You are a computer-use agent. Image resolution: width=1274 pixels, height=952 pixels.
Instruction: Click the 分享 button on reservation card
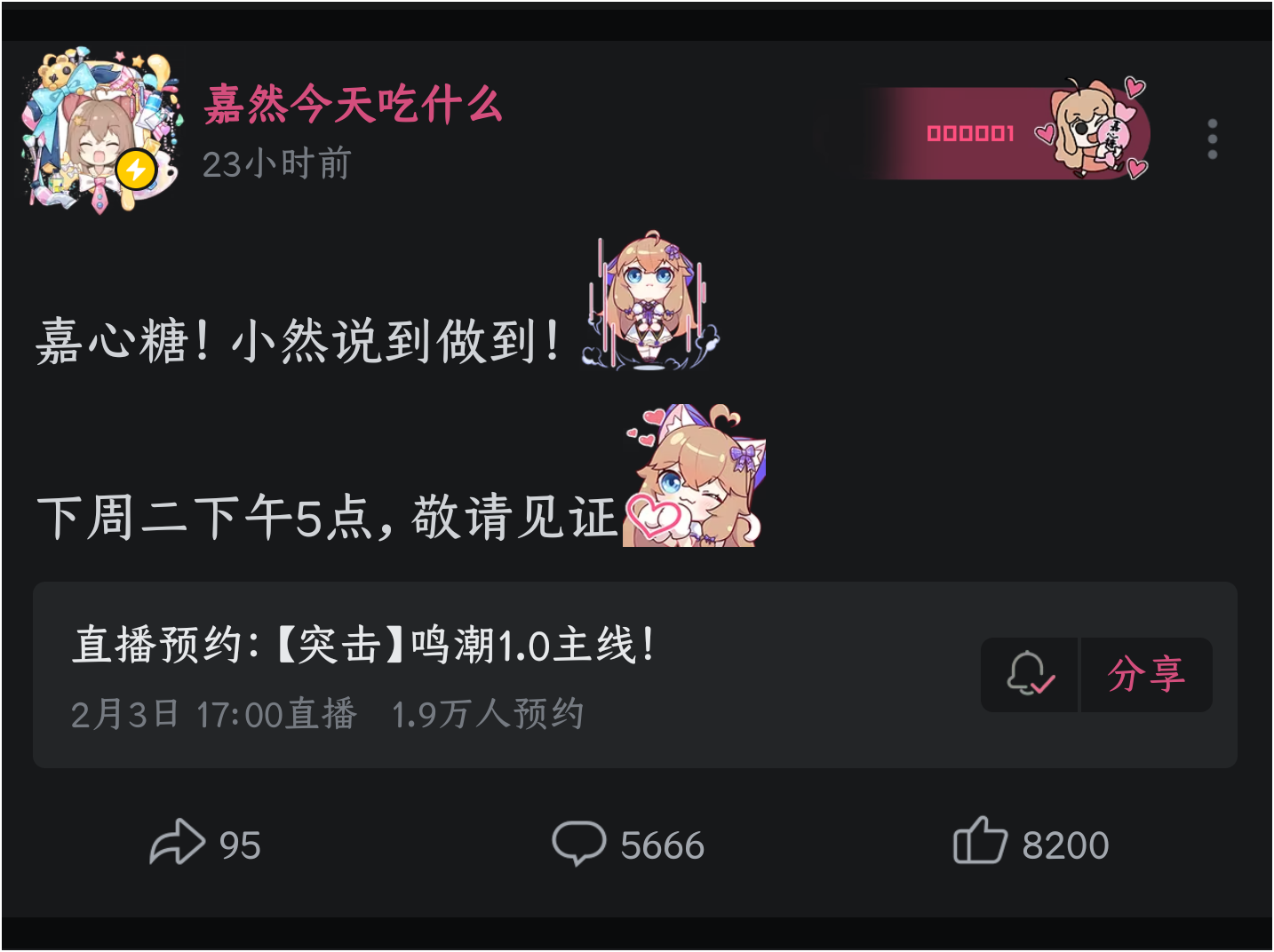pos(1146,674)
